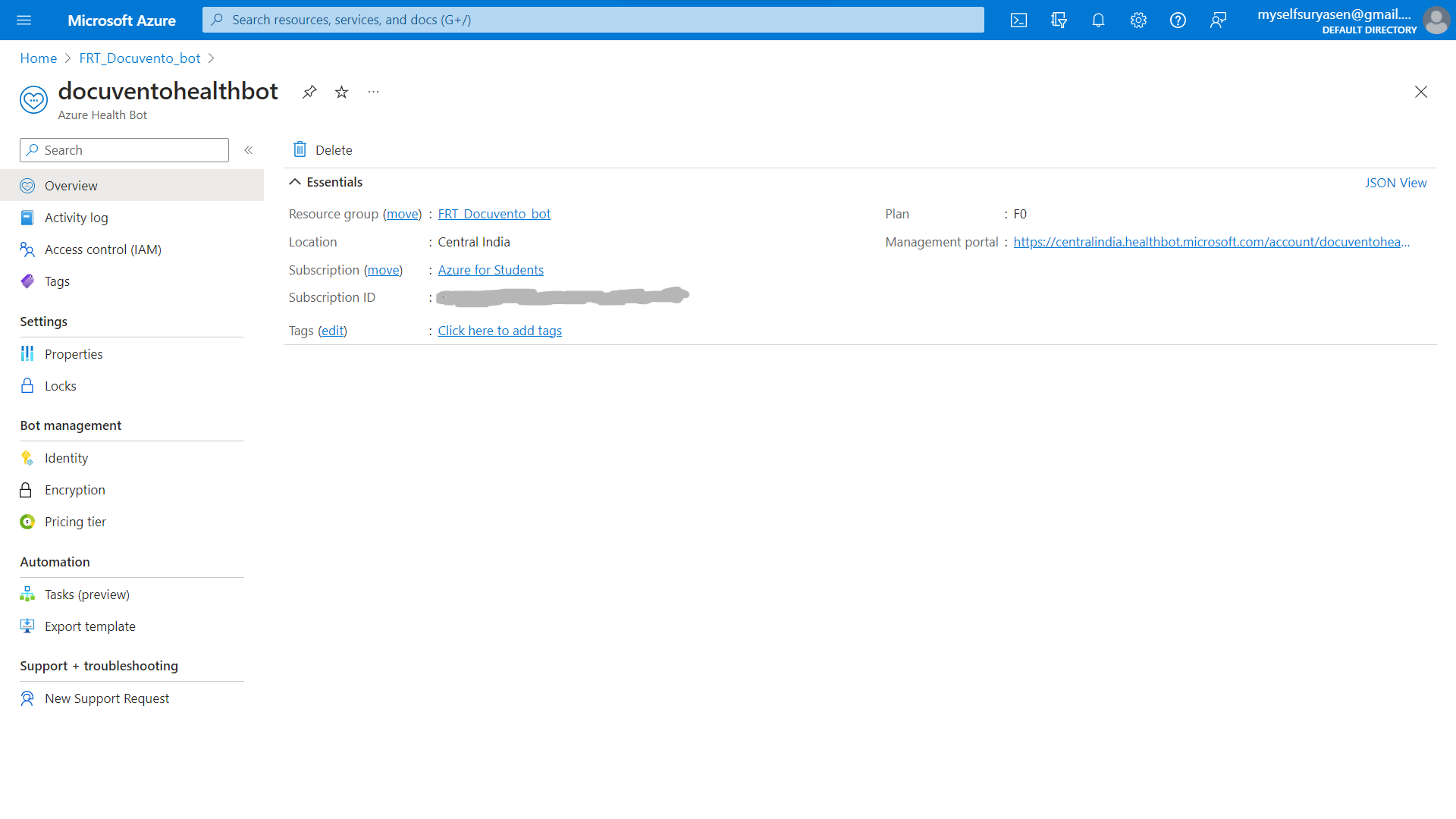The image size is (1456, 819).
Task: Add resource to favorites with star
Action: coord(342,92)
